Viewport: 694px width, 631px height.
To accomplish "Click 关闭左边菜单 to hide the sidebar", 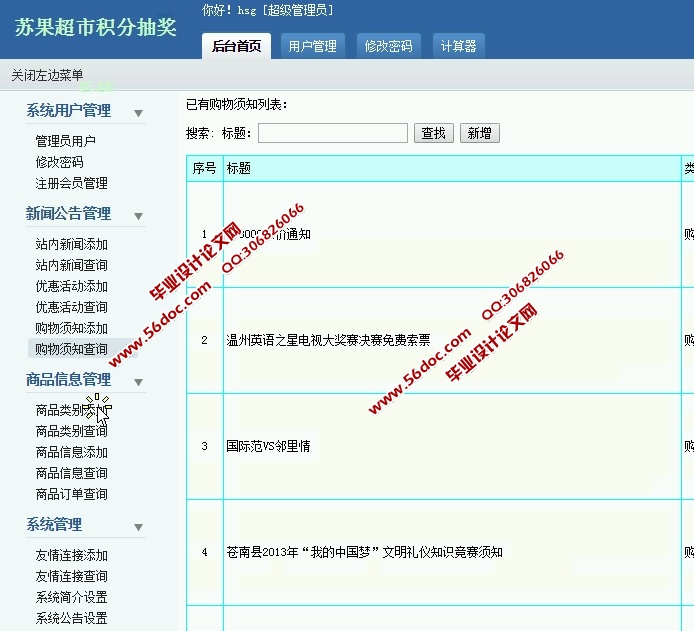I will [x=47, y=75].
